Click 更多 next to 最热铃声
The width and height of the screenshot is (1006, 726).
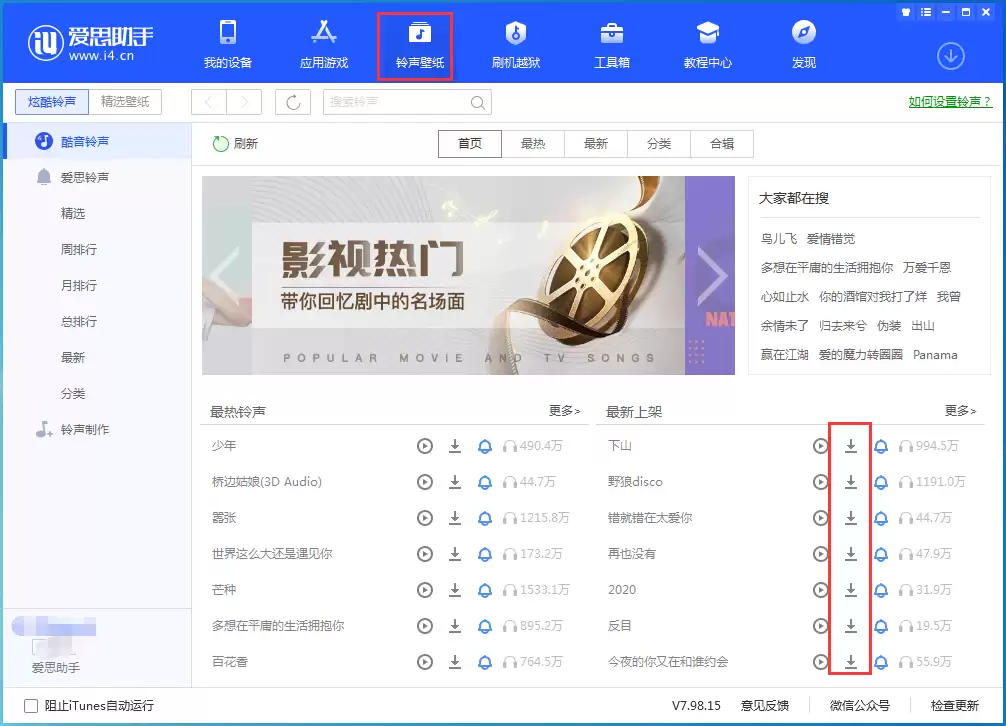click(565, 410)
